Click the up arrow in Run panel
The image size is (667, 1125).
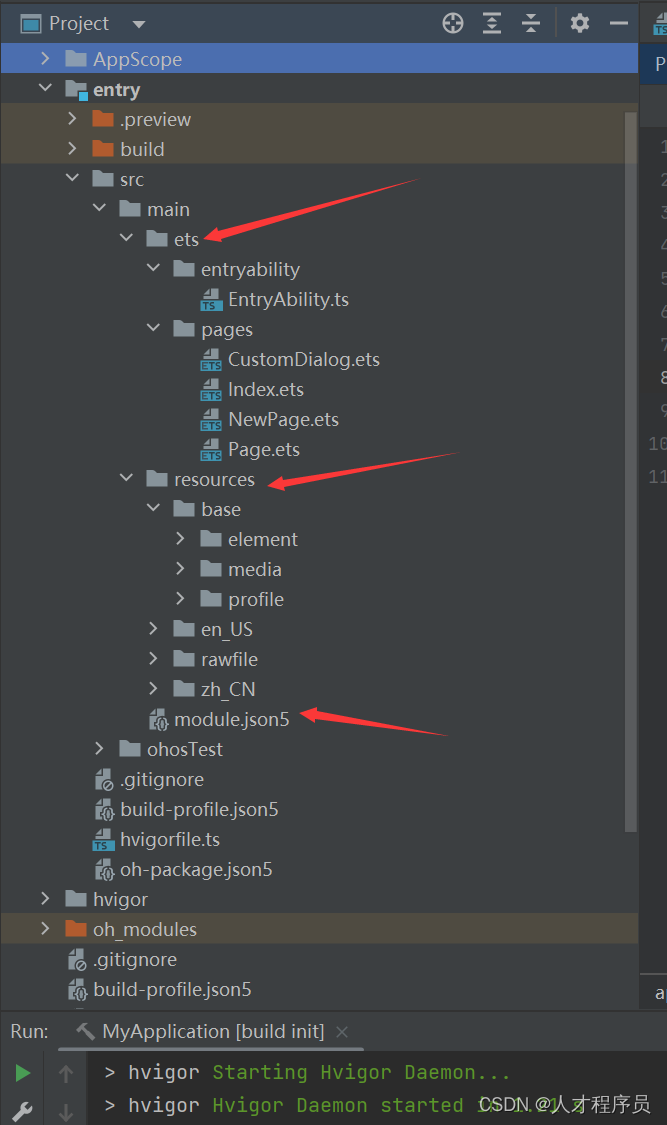tap(66, 1073)
